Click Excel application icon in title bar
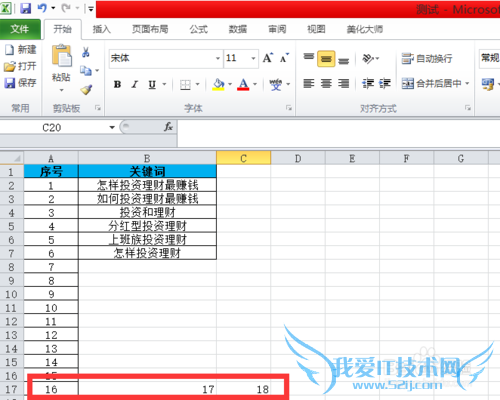The height and width of the screenshot is (400, 500). click(5, 8)
